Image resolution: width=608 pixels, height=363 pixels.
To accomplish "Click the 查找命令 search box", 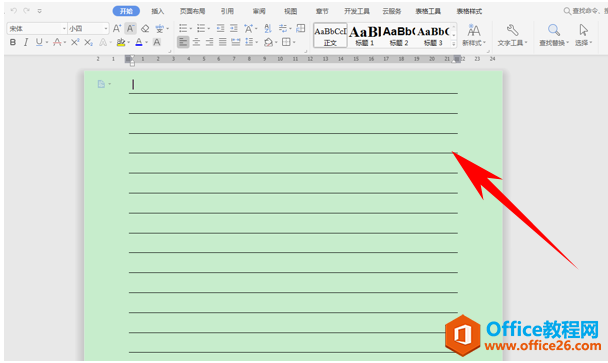I will coord(586,11).
